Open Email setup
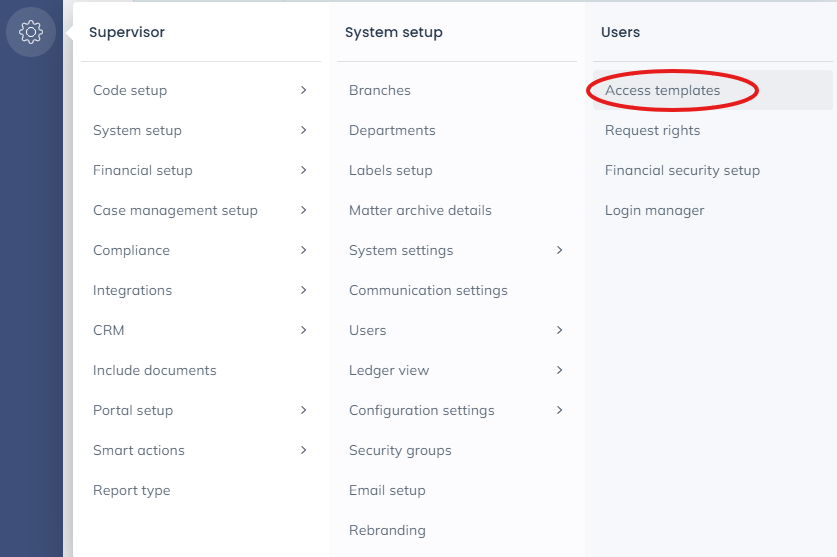The image size is (837, 557). pyautogui.click(x=387, y=490)
